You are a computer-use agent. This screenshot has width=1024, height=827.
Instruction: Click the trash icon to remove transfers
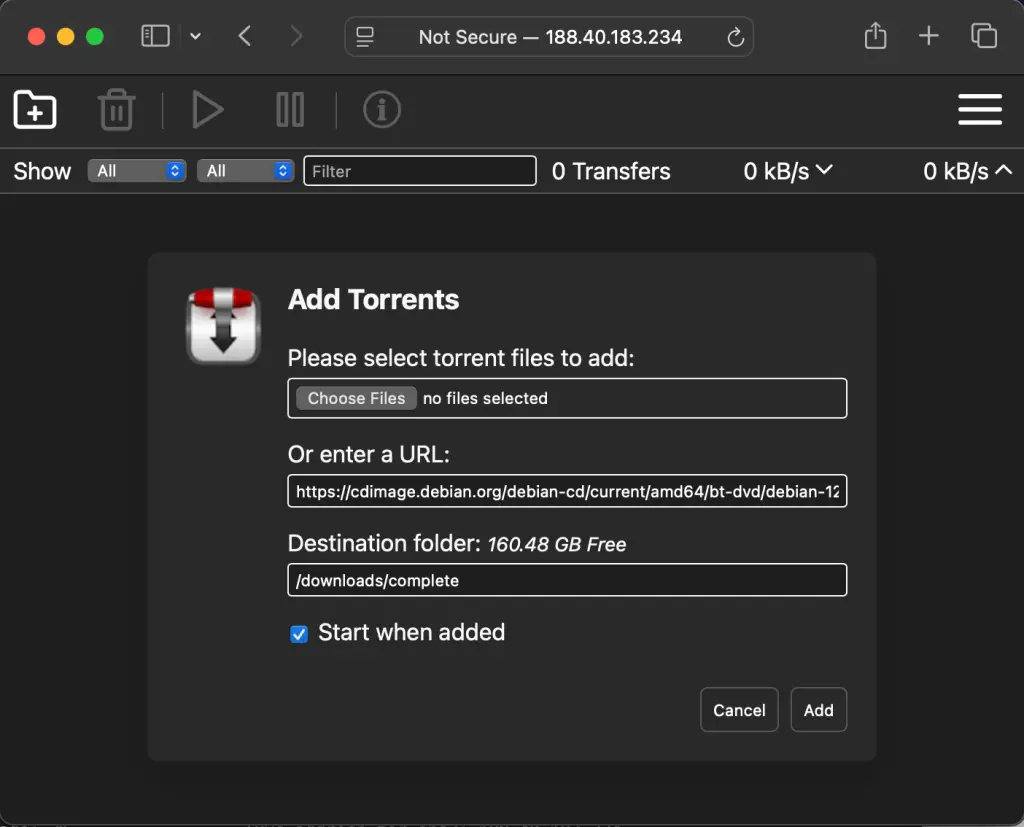[x=116, y=110]
